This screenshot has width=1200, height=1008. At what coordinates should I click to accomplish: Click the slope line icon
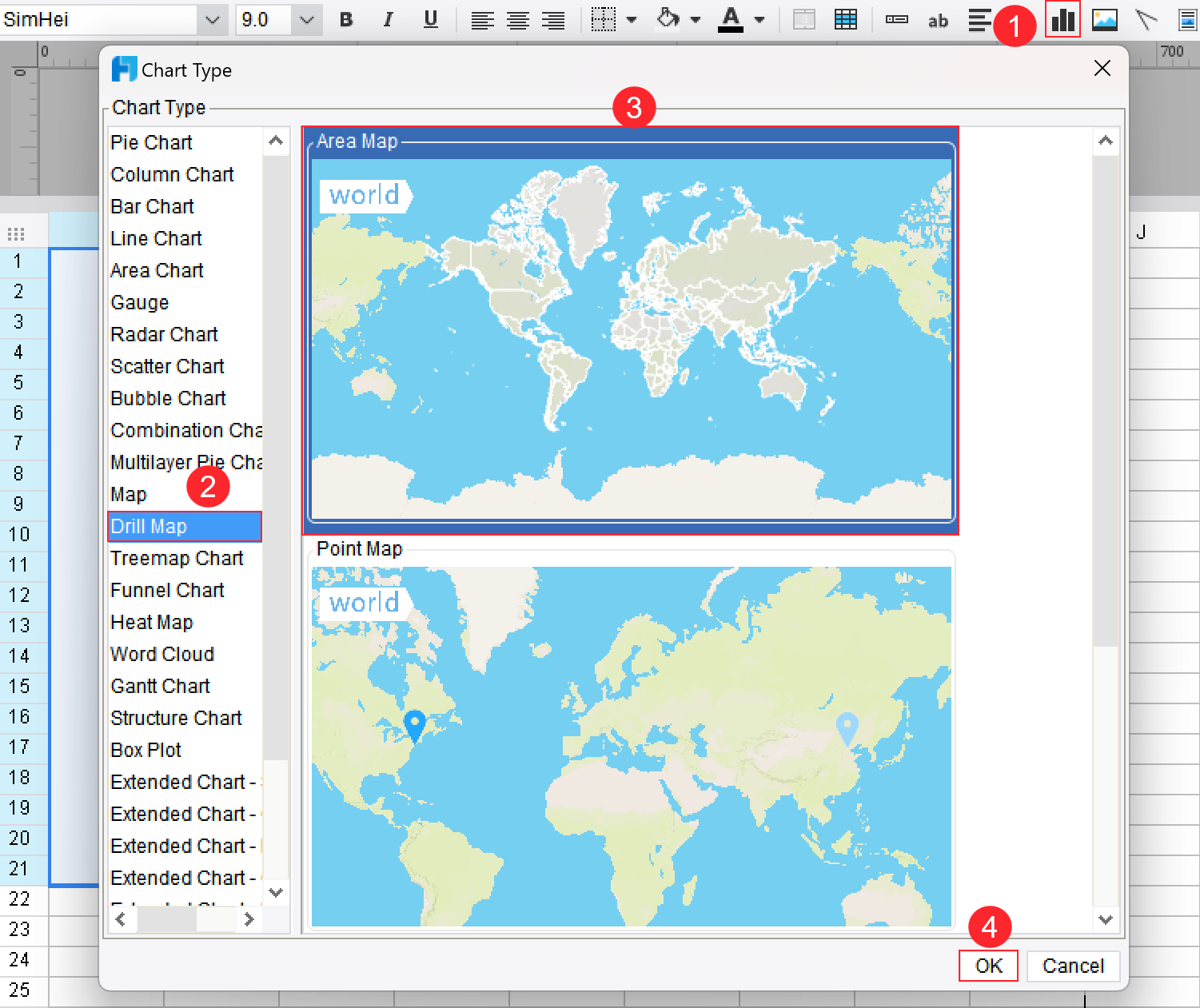[x=1146, y=20]
